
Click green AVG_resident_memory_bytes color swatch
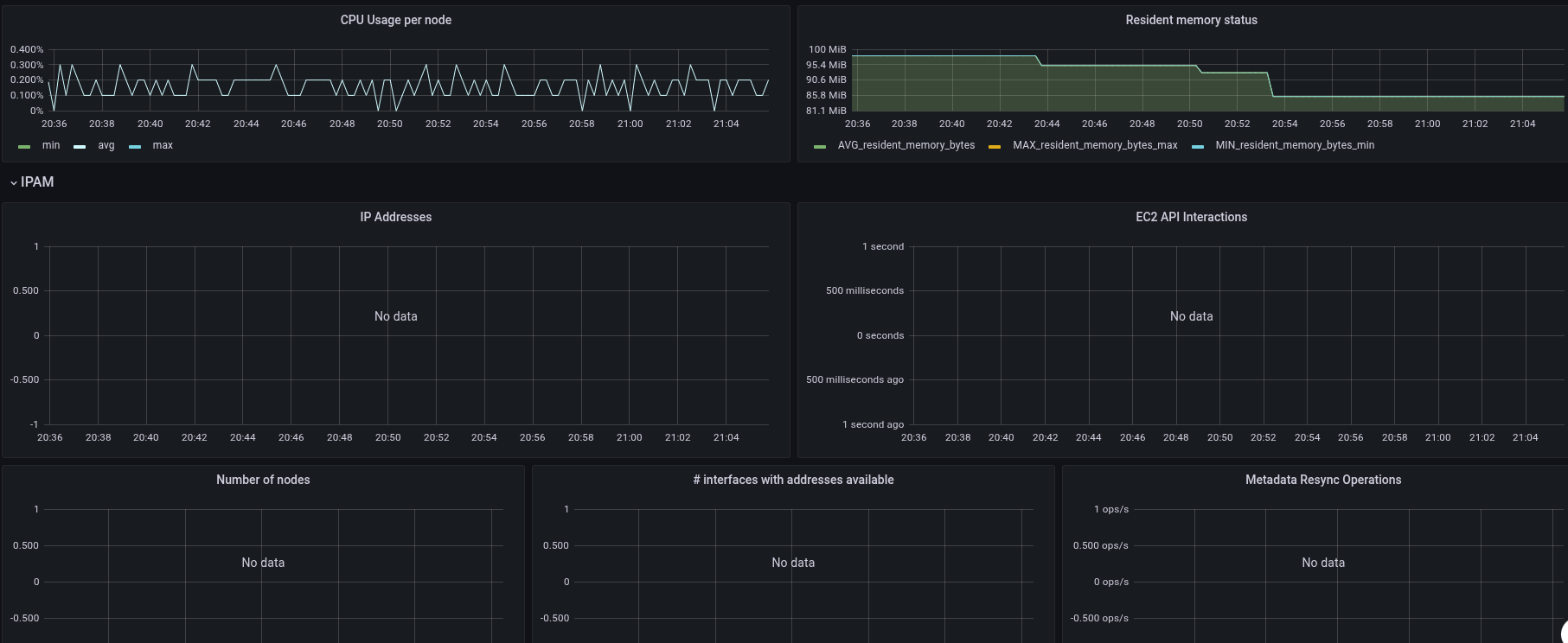pyautogui.click(x=820, y=147)
